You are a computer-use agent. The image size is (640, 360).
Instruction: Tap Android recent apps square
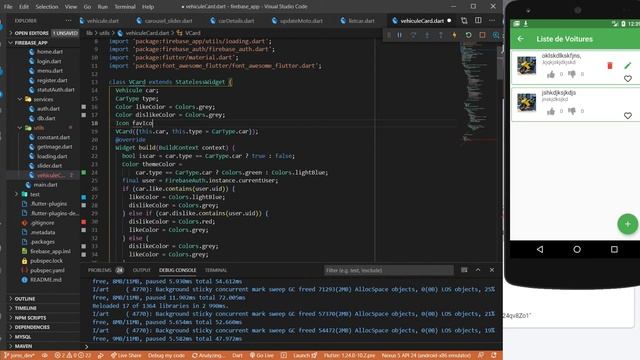614,249
